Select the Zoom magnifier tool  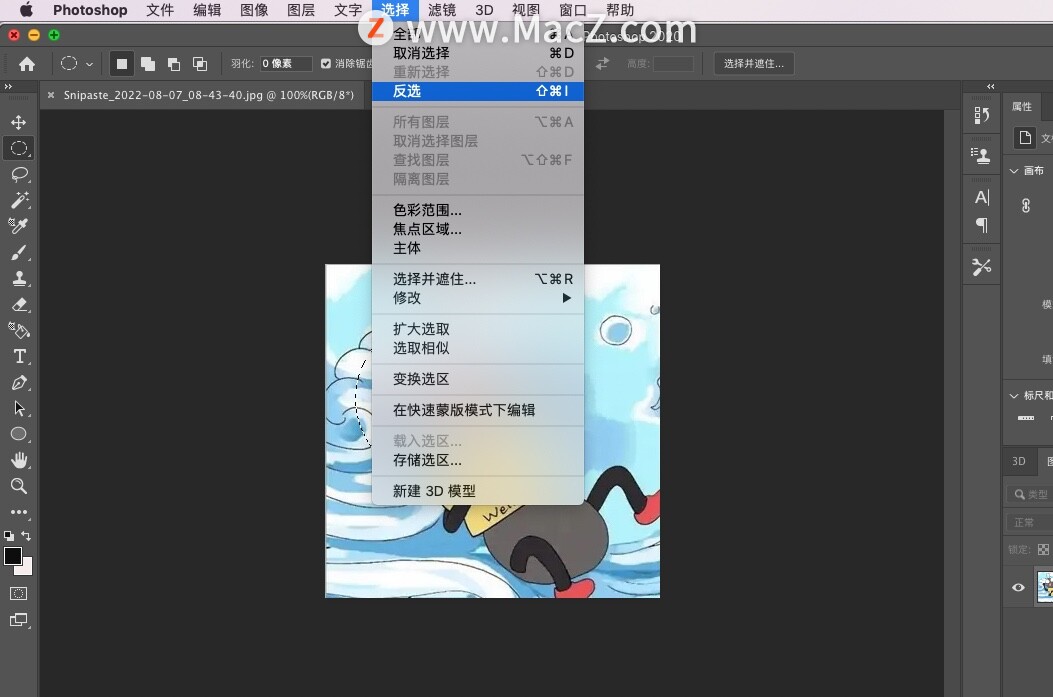click(19, 486)
